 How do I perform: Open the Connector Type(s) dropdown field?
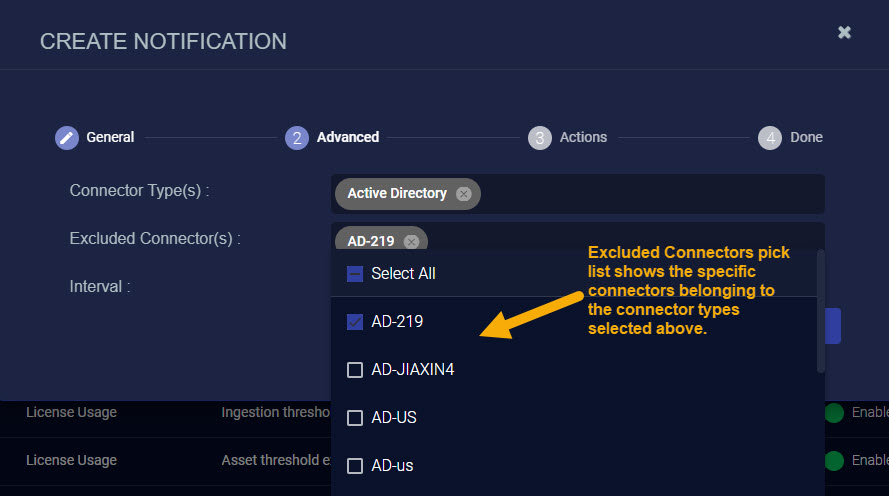[x=650, y=194]
